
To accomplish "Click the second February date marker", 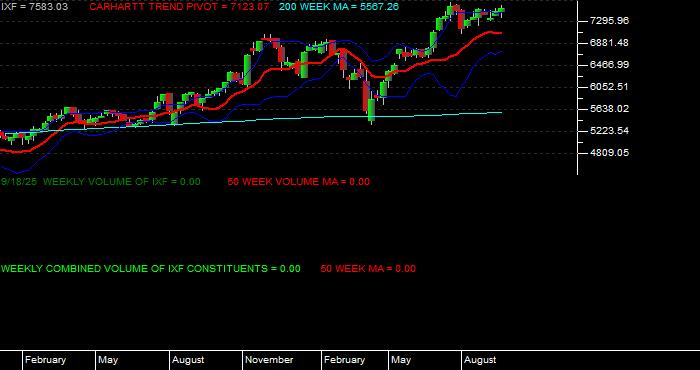I will [344, 360].
